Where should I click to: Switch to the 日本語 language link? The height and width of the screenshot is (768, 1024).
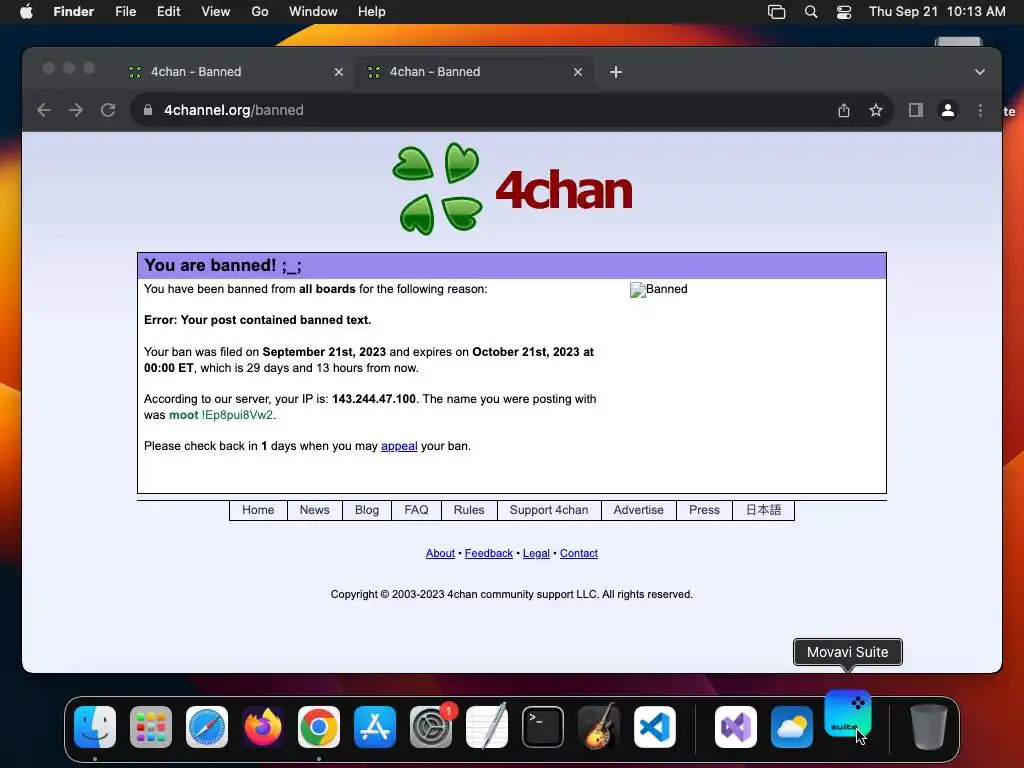coord(763,510)
